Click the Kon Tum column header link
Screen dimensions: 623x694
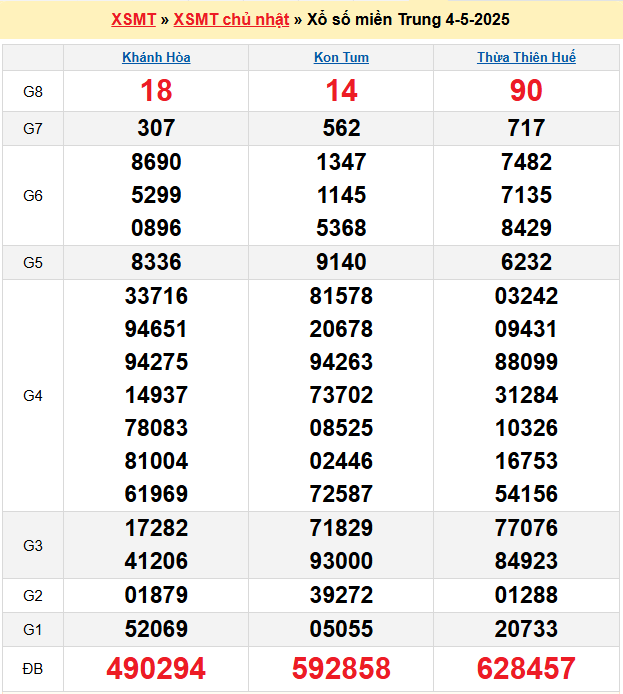click(341, 57)
